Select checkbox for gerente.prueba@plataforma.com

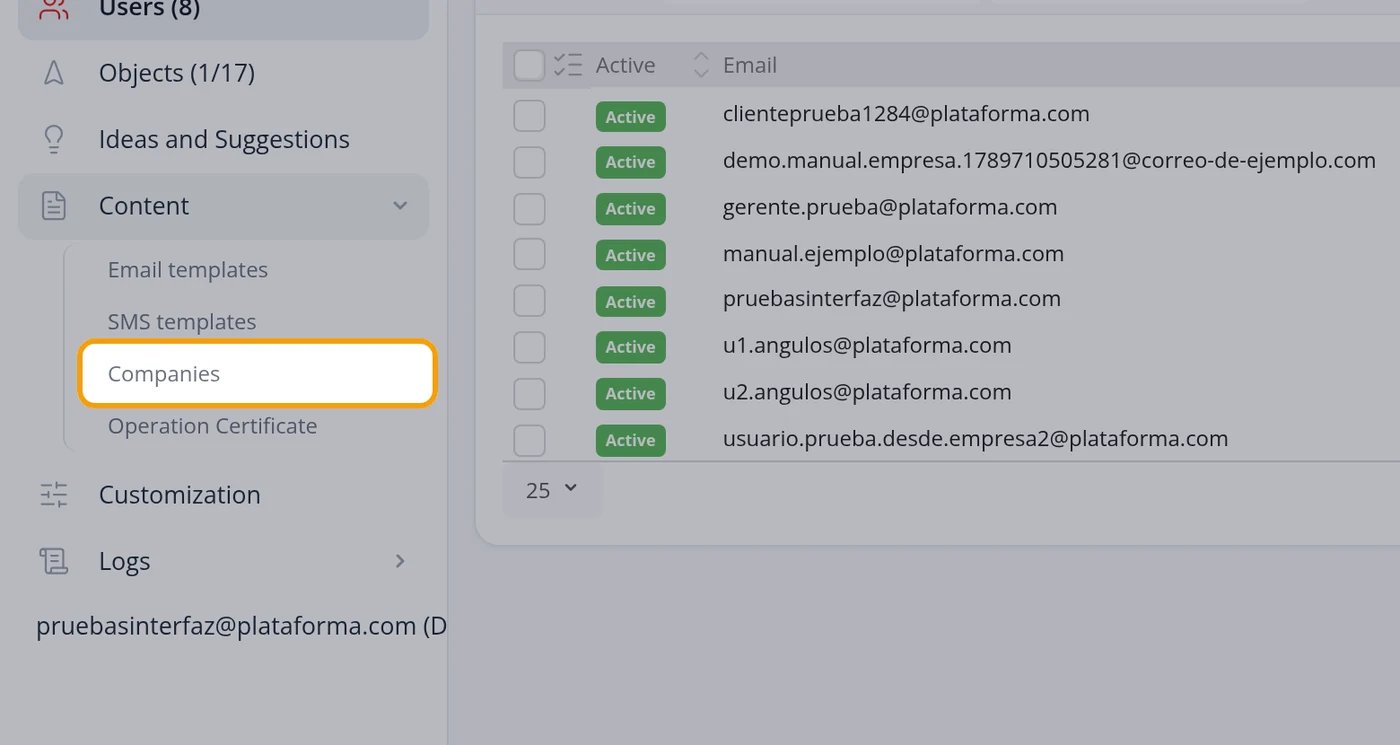tap(529, 208)
